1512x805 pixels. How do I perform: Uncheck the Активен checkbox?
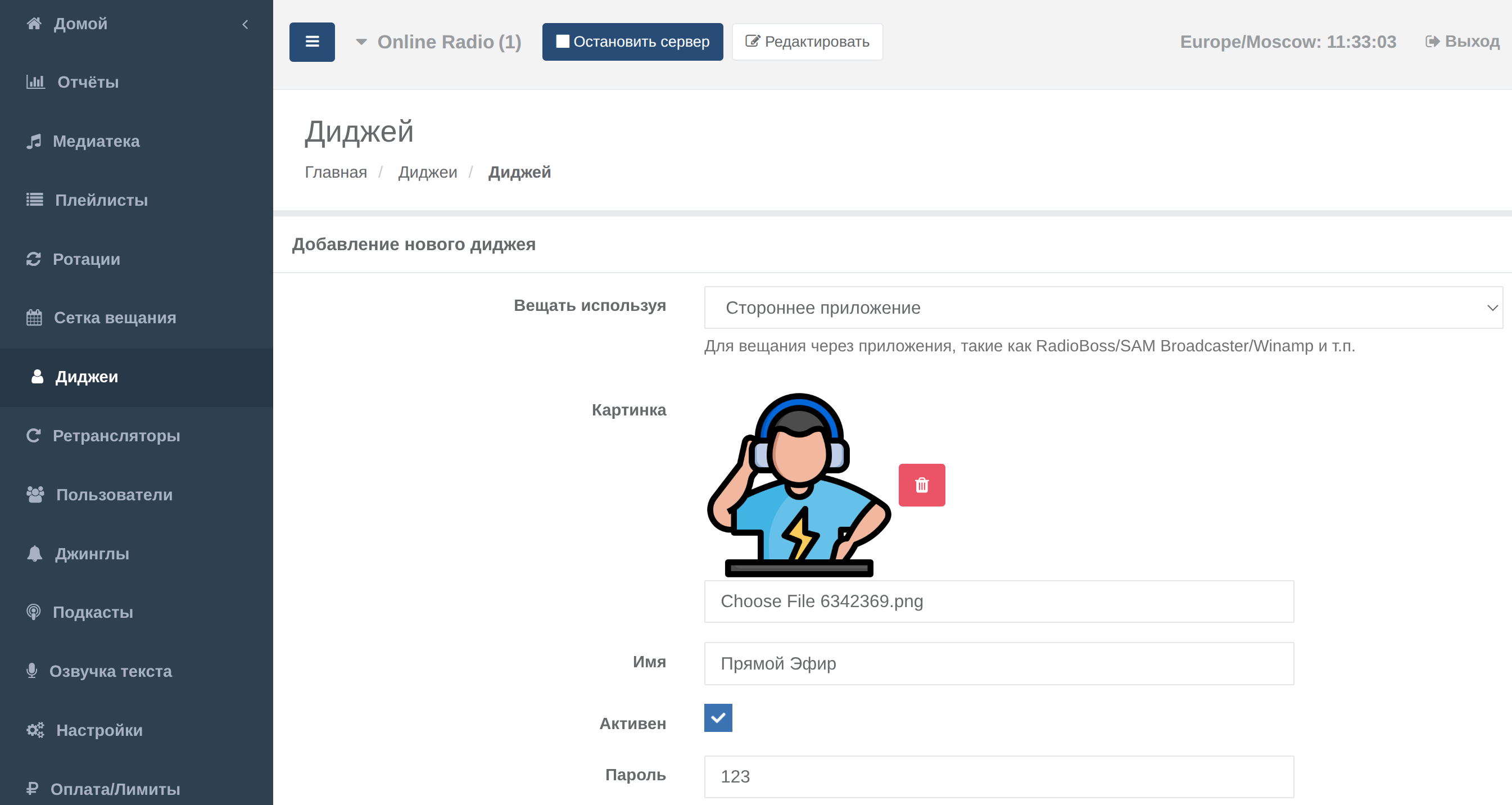click(x=718, y=717)
